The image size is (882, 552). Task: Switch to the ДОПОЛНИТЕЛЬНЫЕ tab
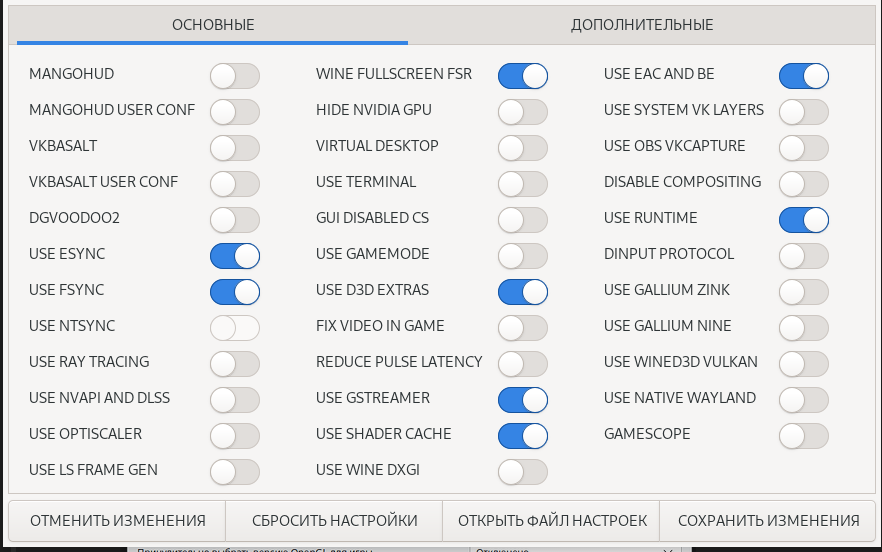pos(642,25)
